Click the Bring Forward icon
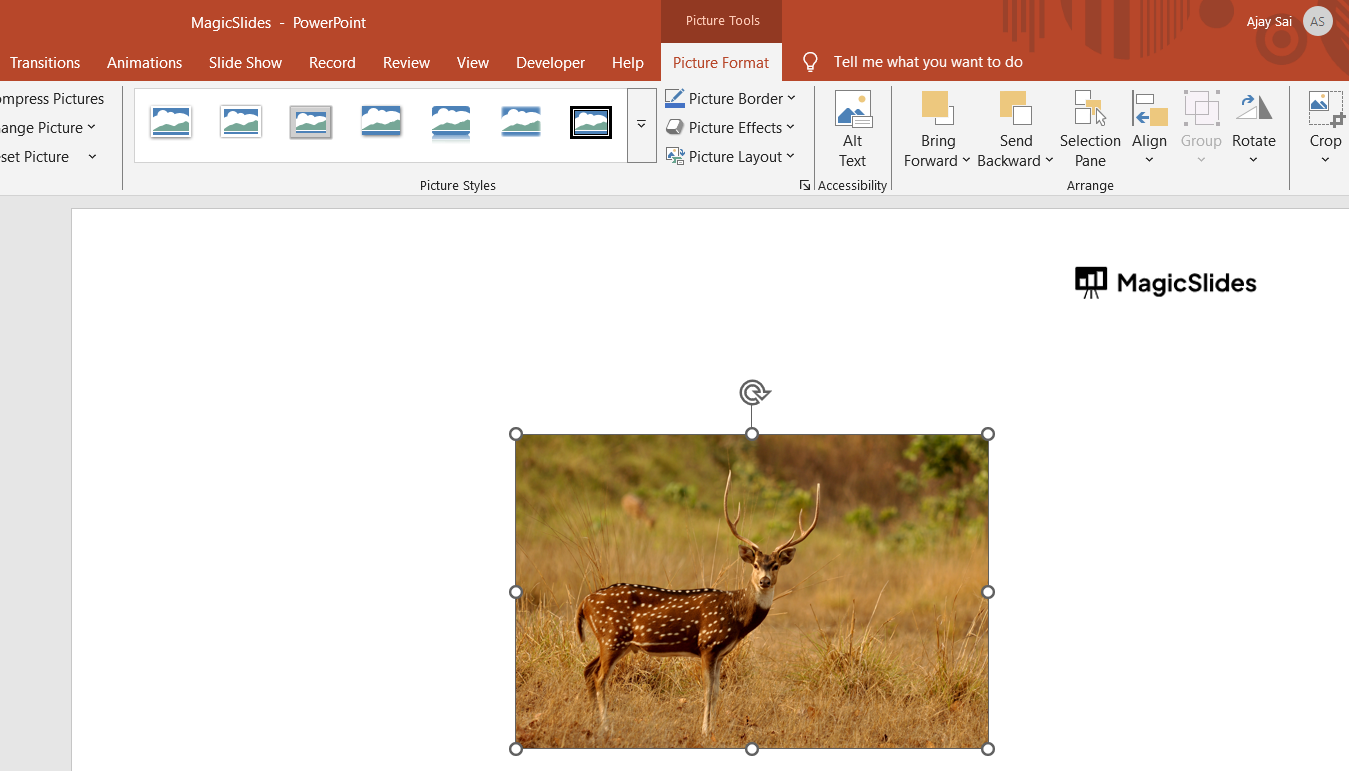Viewport: 1349px width, 771px height. (x=937, y=108)
